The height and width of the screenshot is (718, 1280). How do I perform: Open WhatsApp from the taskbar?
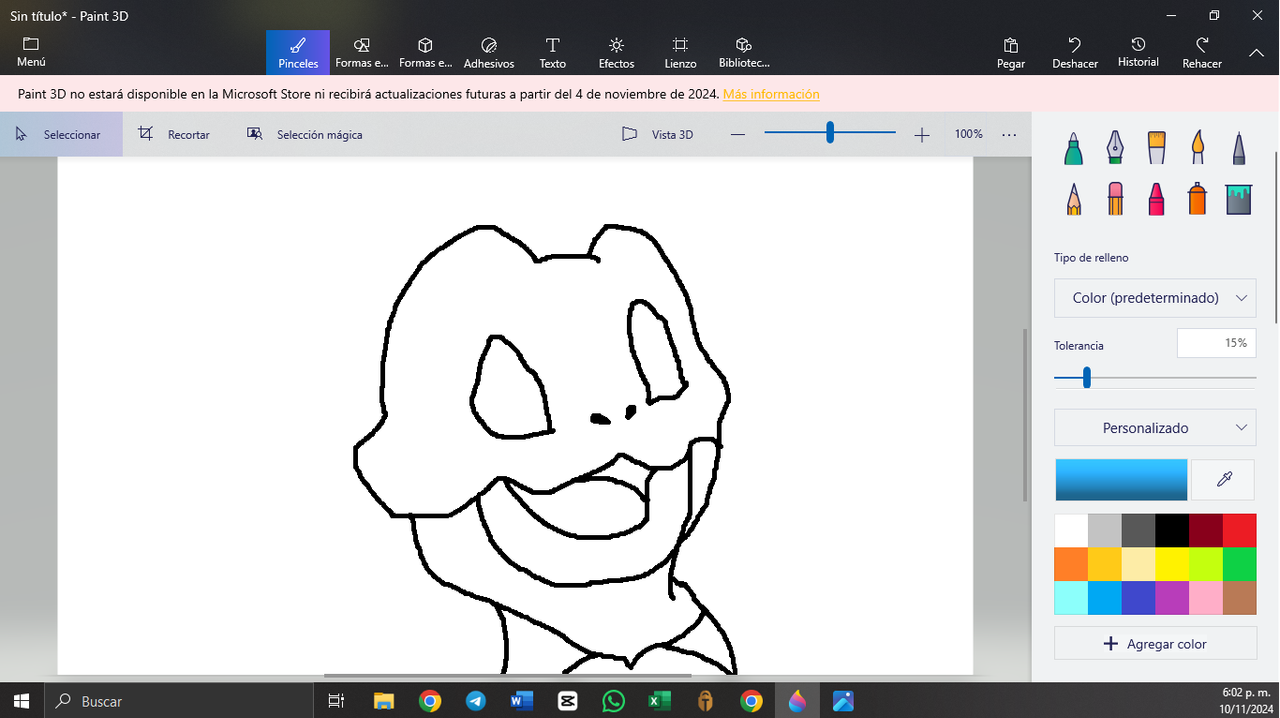[x=614, y=701]
